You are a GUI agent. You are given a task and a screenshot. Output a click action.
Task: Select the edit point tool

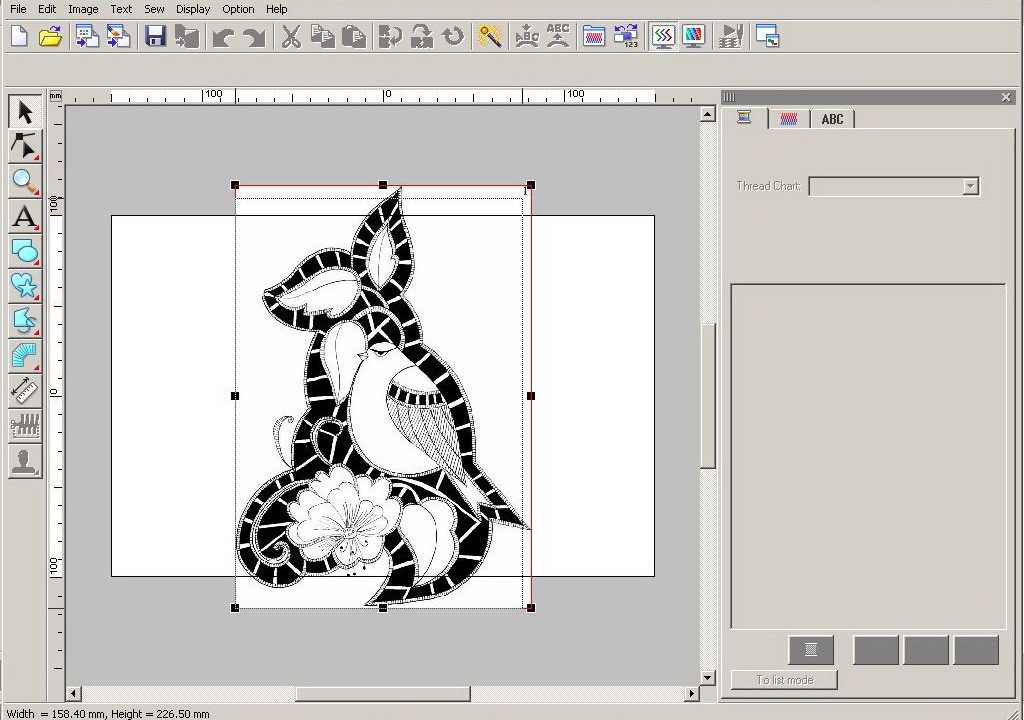click(x=24, y=146)
